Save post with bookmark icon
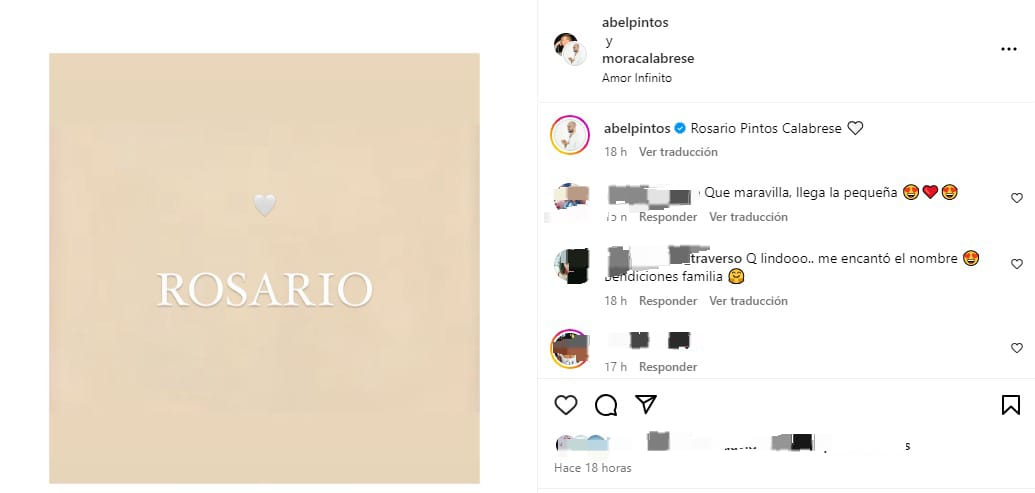Screen dimensions: 1035x493 [x=1011, y=405]
